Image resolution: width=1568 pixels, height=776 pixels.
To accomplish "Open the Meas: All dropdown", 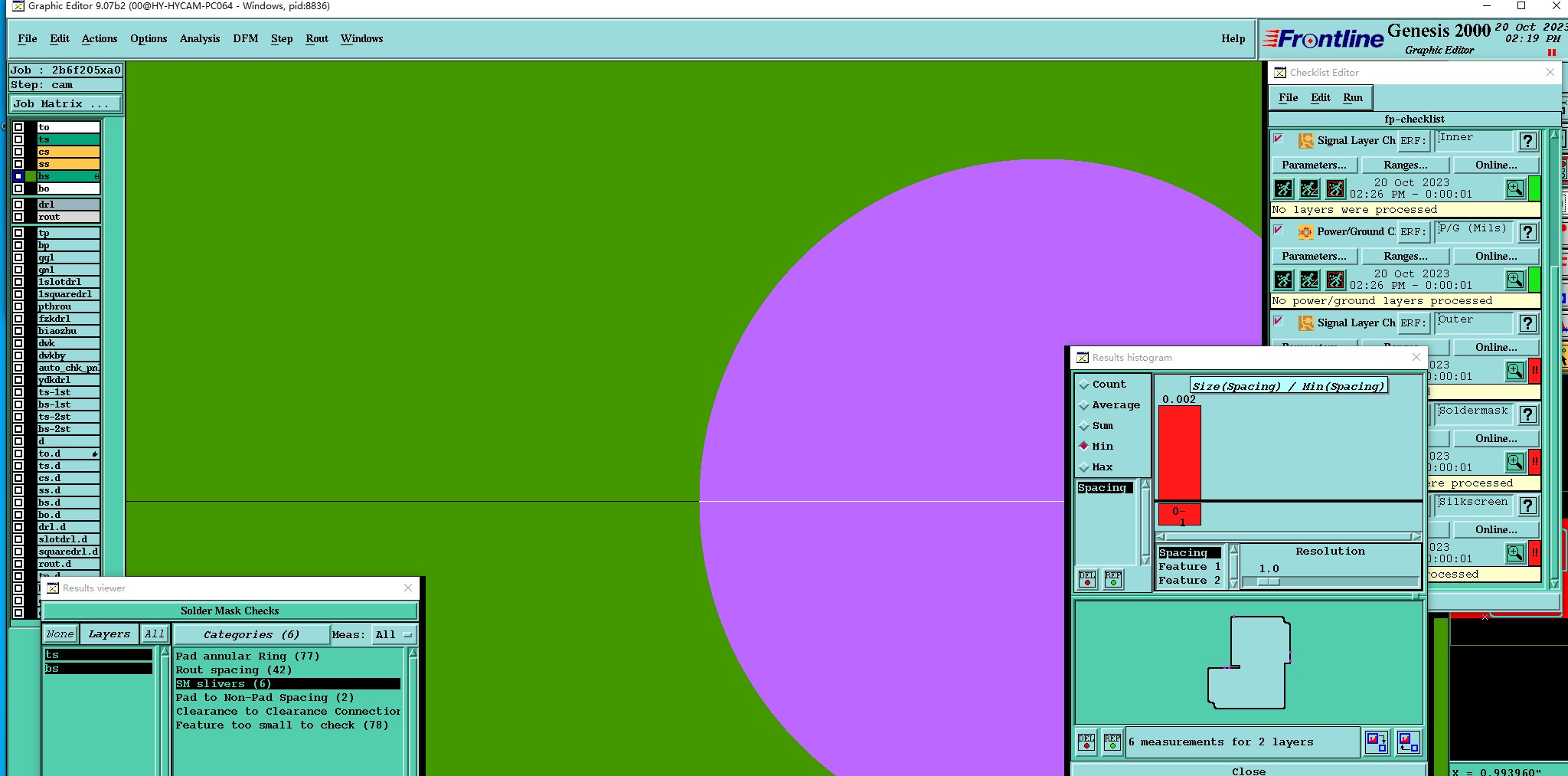I will (394, 634).
